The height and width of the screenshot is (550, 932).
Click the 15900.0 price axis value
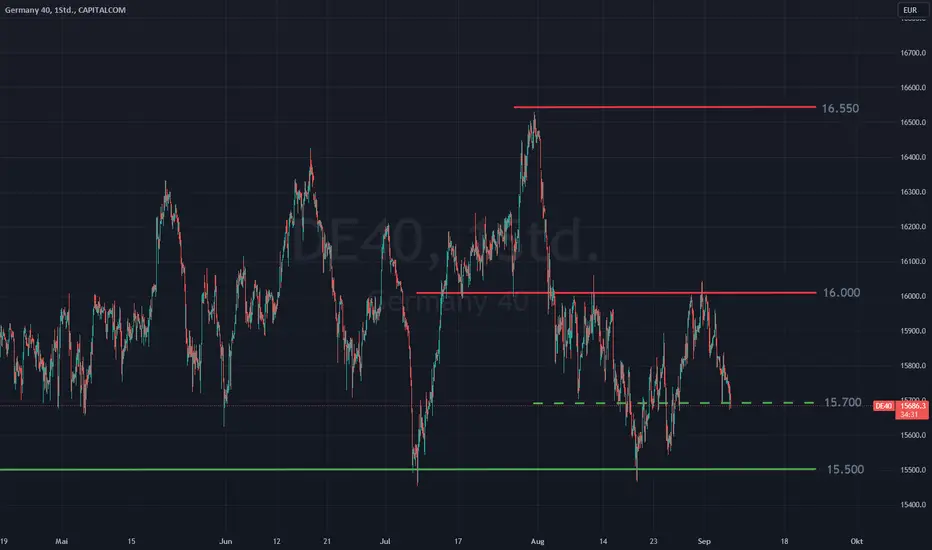[x=913, y=331]
